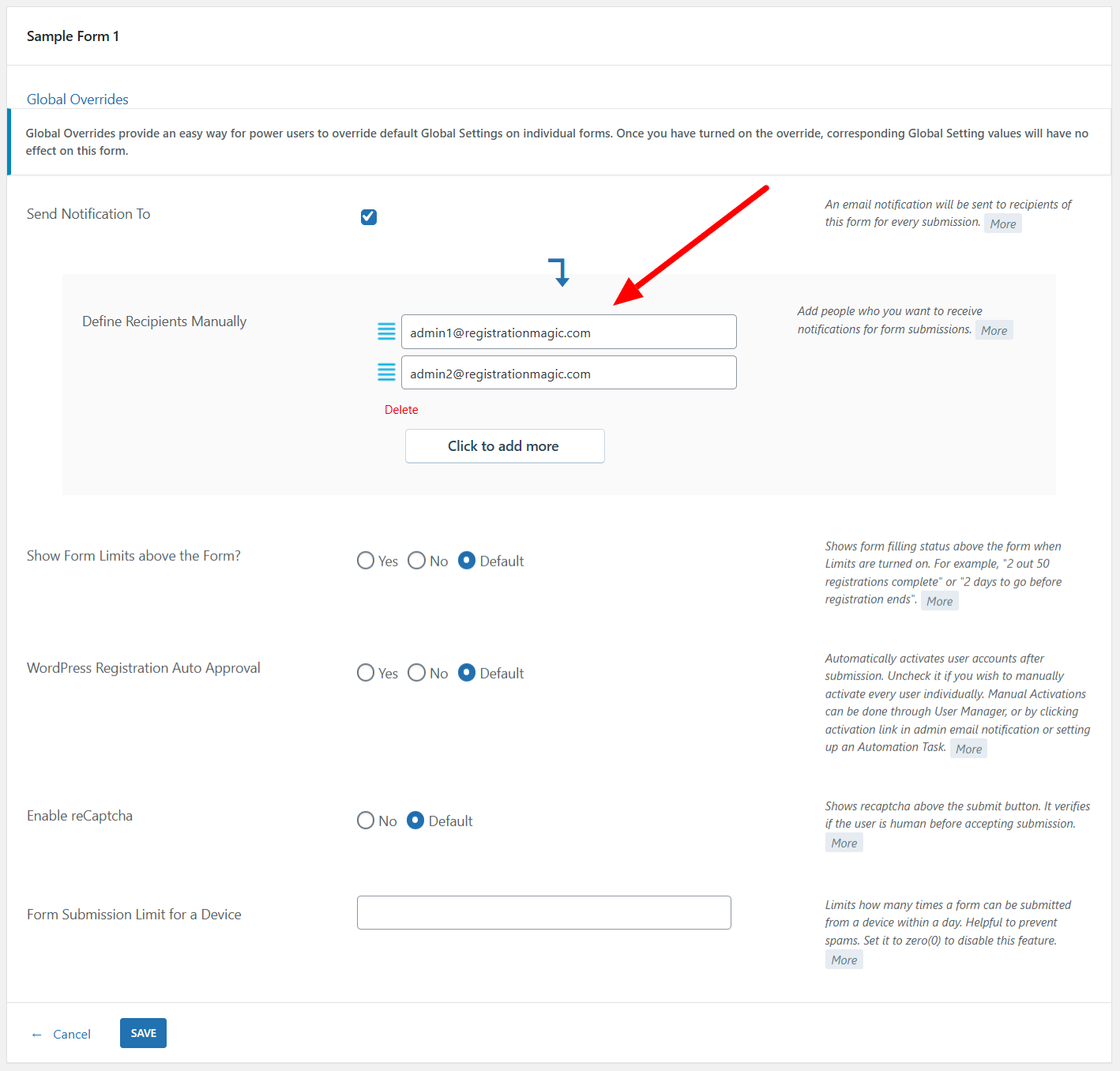Click the Form Submission Limit input field
Image resolution: width=1120 pixels, height=1071 pixels.
coord(543,913)
